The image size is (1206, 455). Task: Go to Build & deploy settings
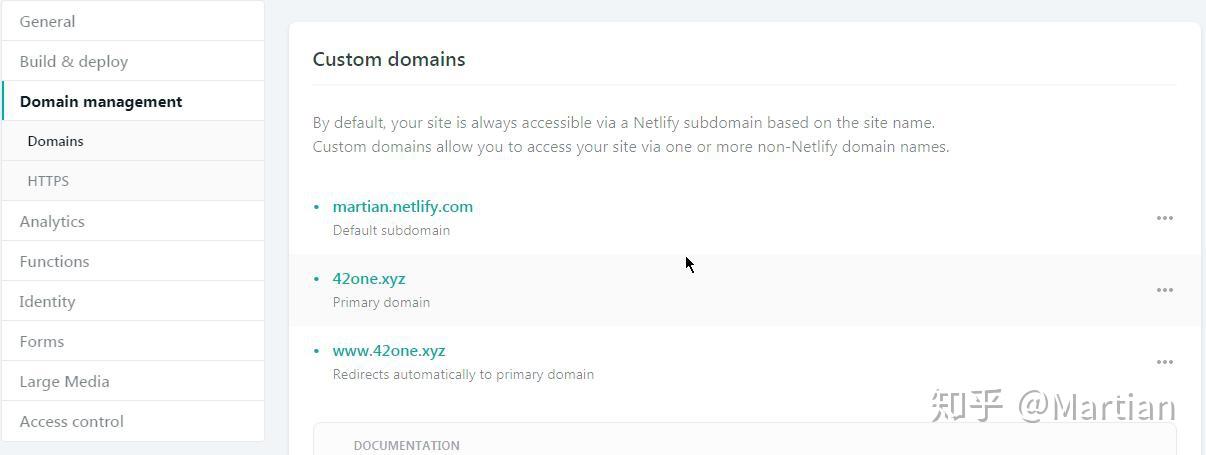click(x=74, y=61)
